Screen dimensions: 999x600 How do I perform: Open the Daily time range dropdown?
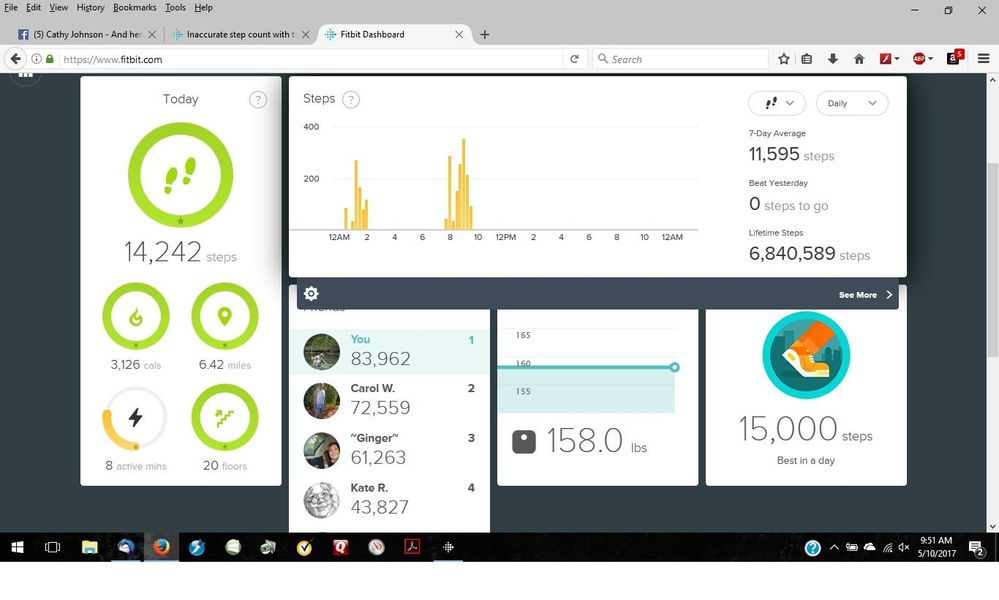[852, 103]
